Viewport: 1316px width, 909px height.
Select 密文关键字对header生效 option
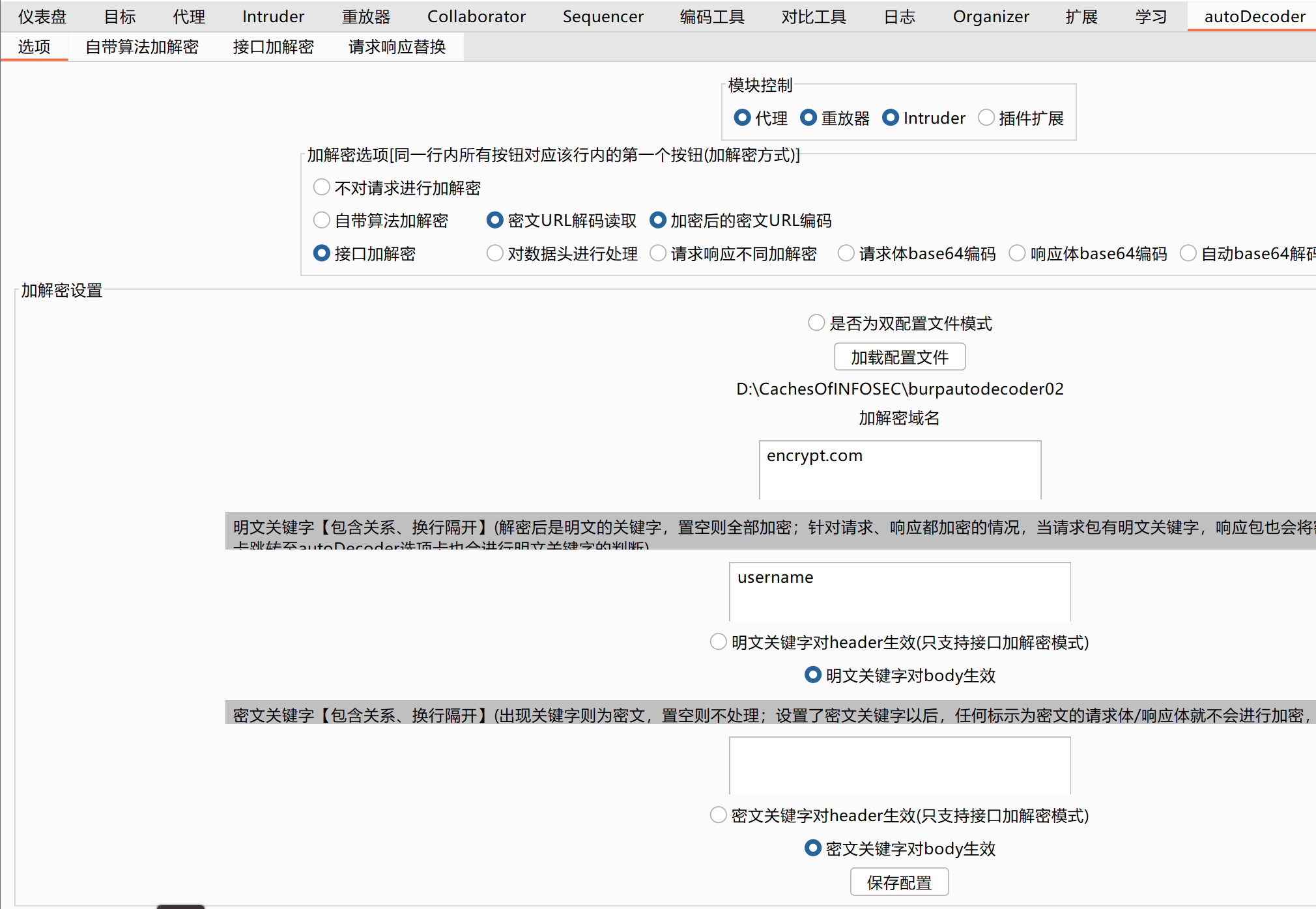point(718,815)
